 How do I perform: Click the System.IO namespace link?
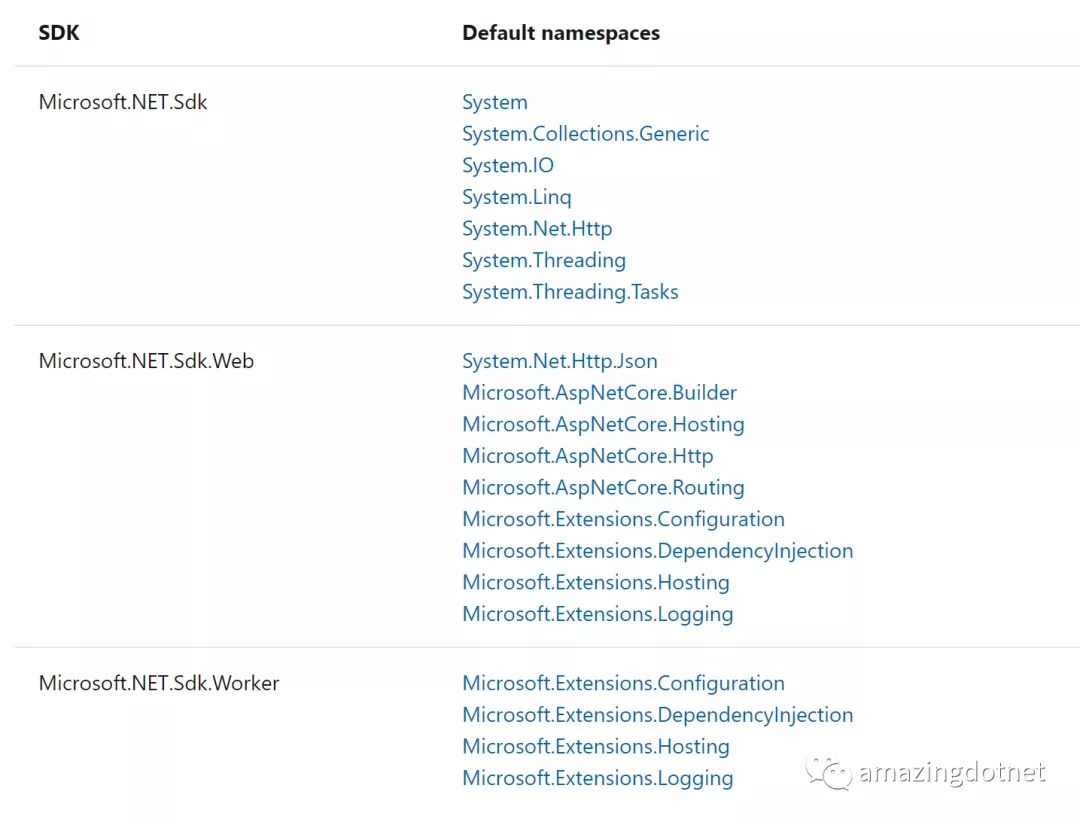507,166
